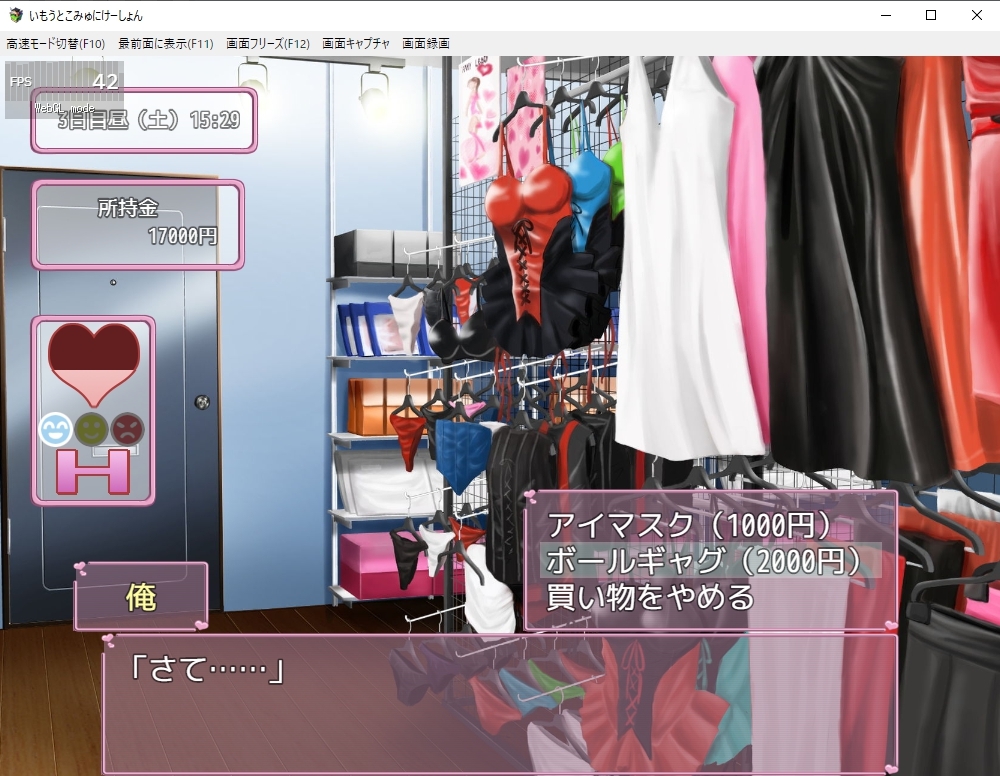This screenshot has width=1000, height=776.
Task: Click the large heart affection gauge
Action: tap(94, 362)
